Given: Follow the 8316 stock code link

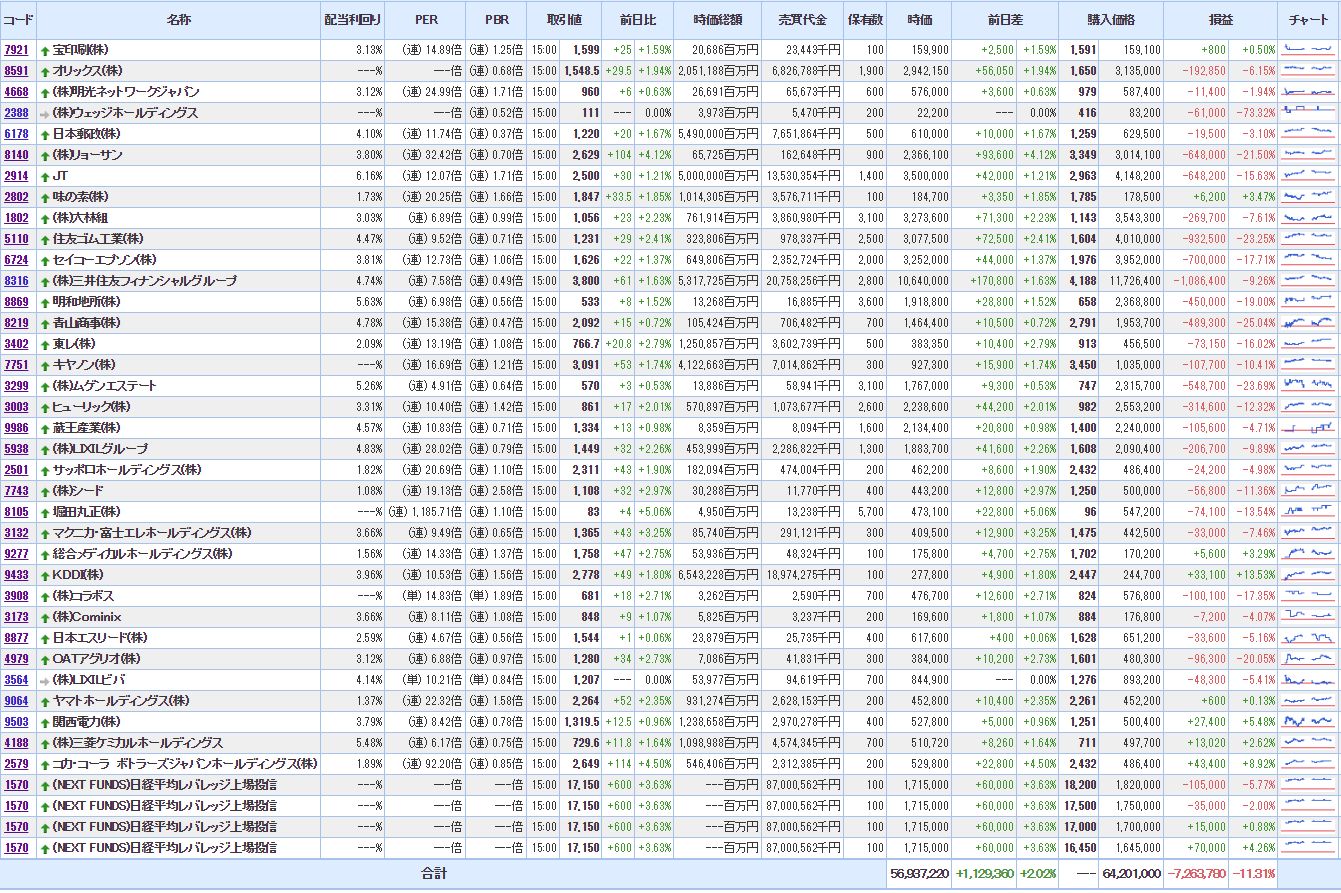Looking at the screenshot, I should [16, 281].
